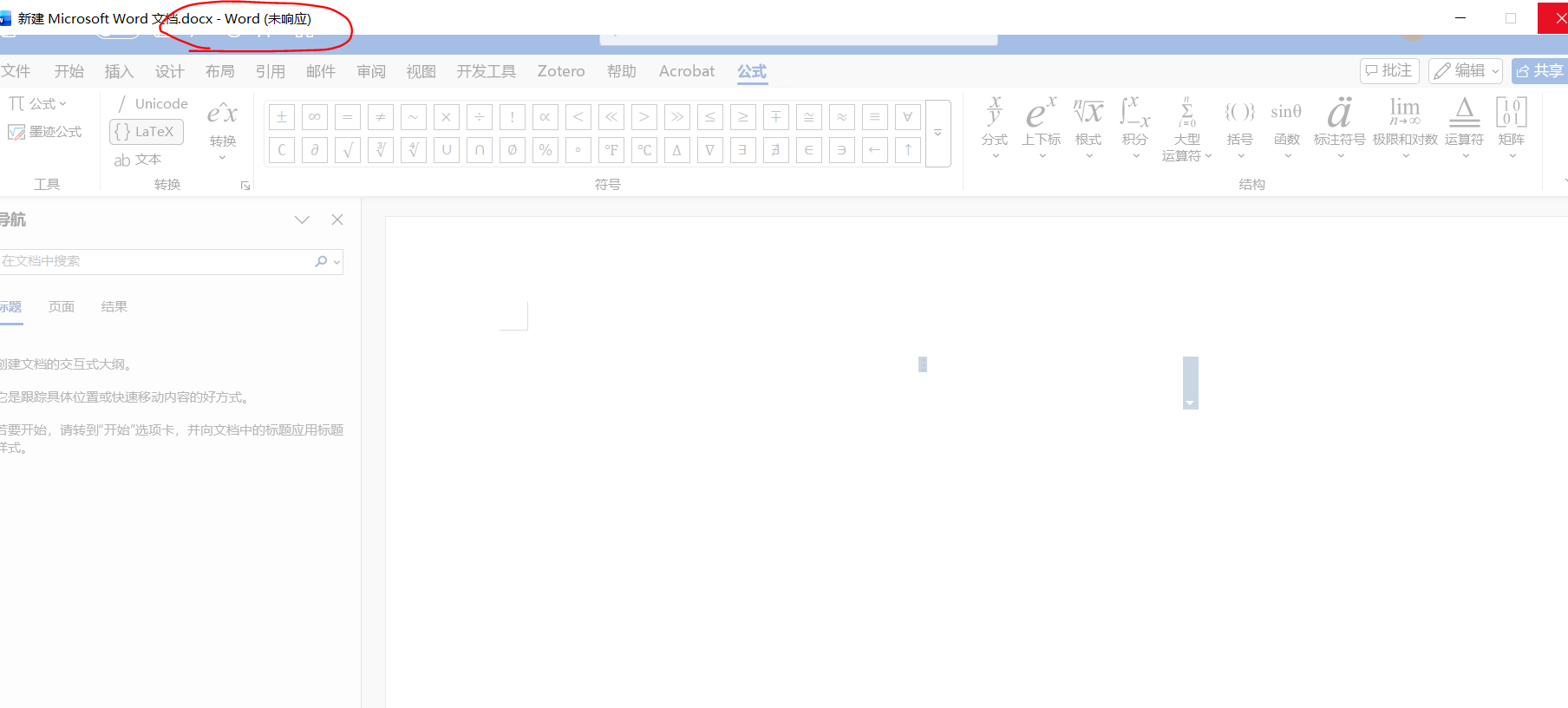The image size is (1568, 708).
Task: Open the 极限和对数 limit and log dropdown
Action: [1405, 128]
